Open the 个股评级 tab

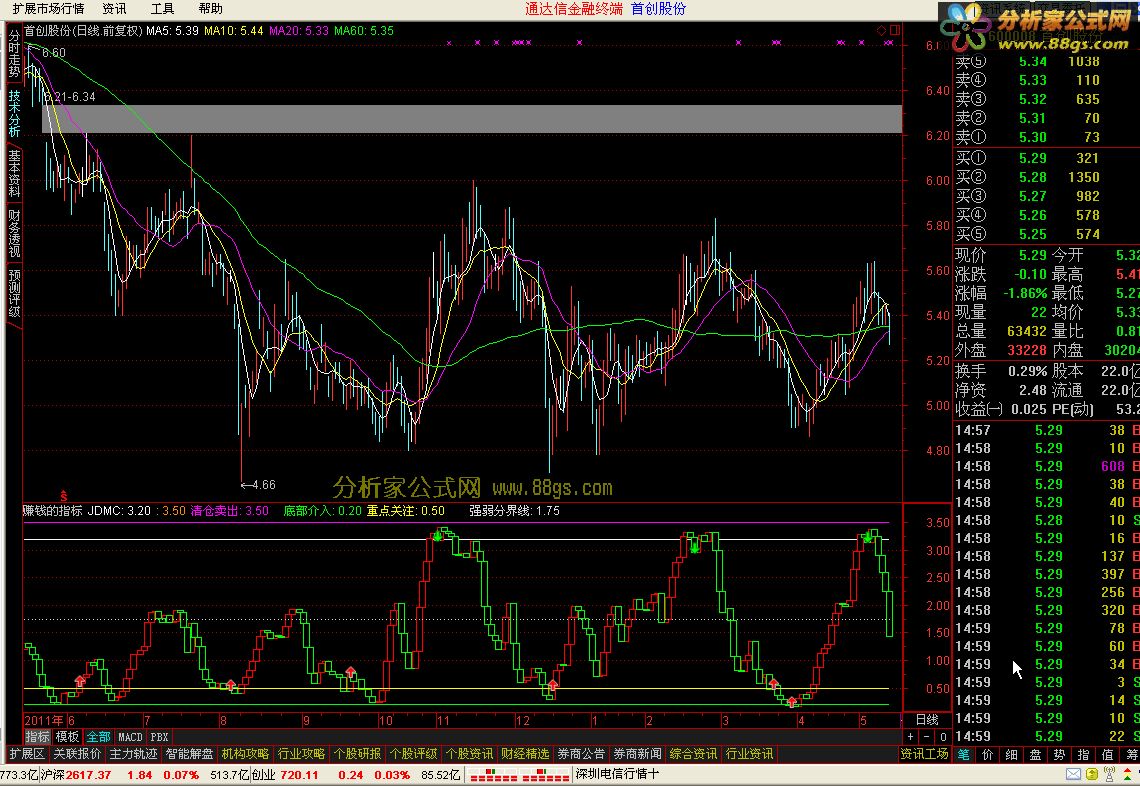[413, 754]
